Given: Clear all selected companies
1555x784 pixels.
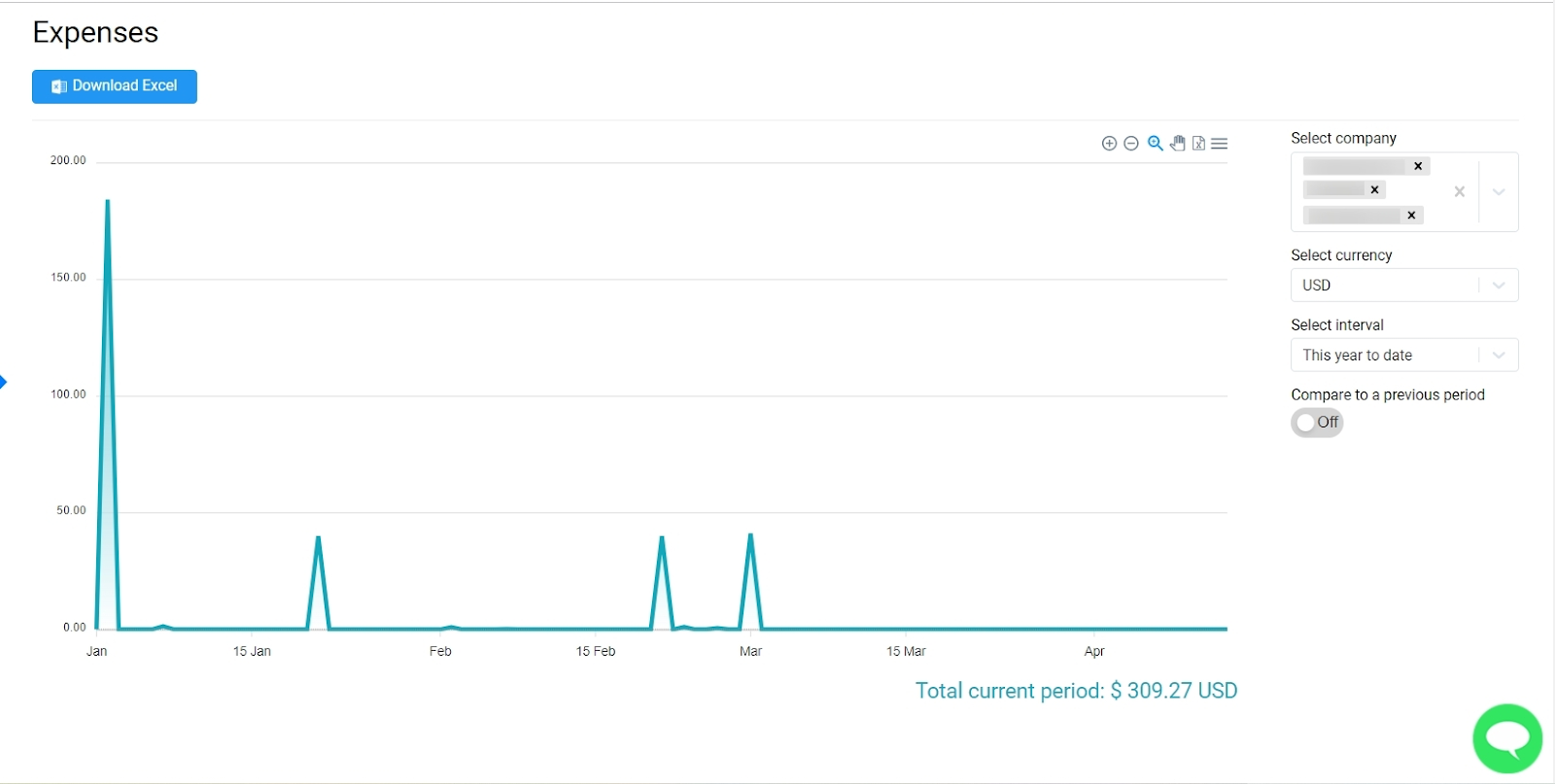Looking at the screenshot, I should [x=1459, y=192].
